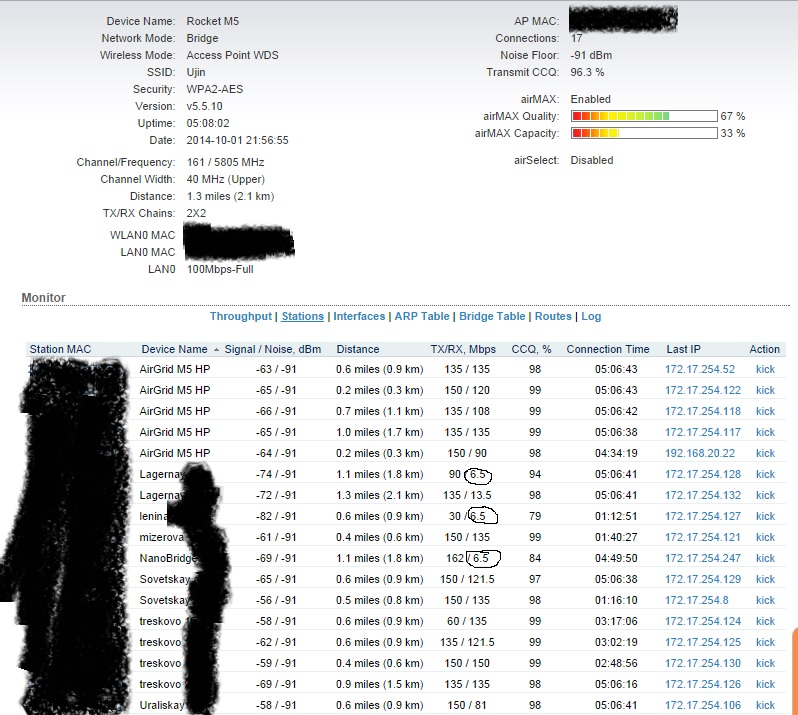Sort by Station MAC column header

60,349
